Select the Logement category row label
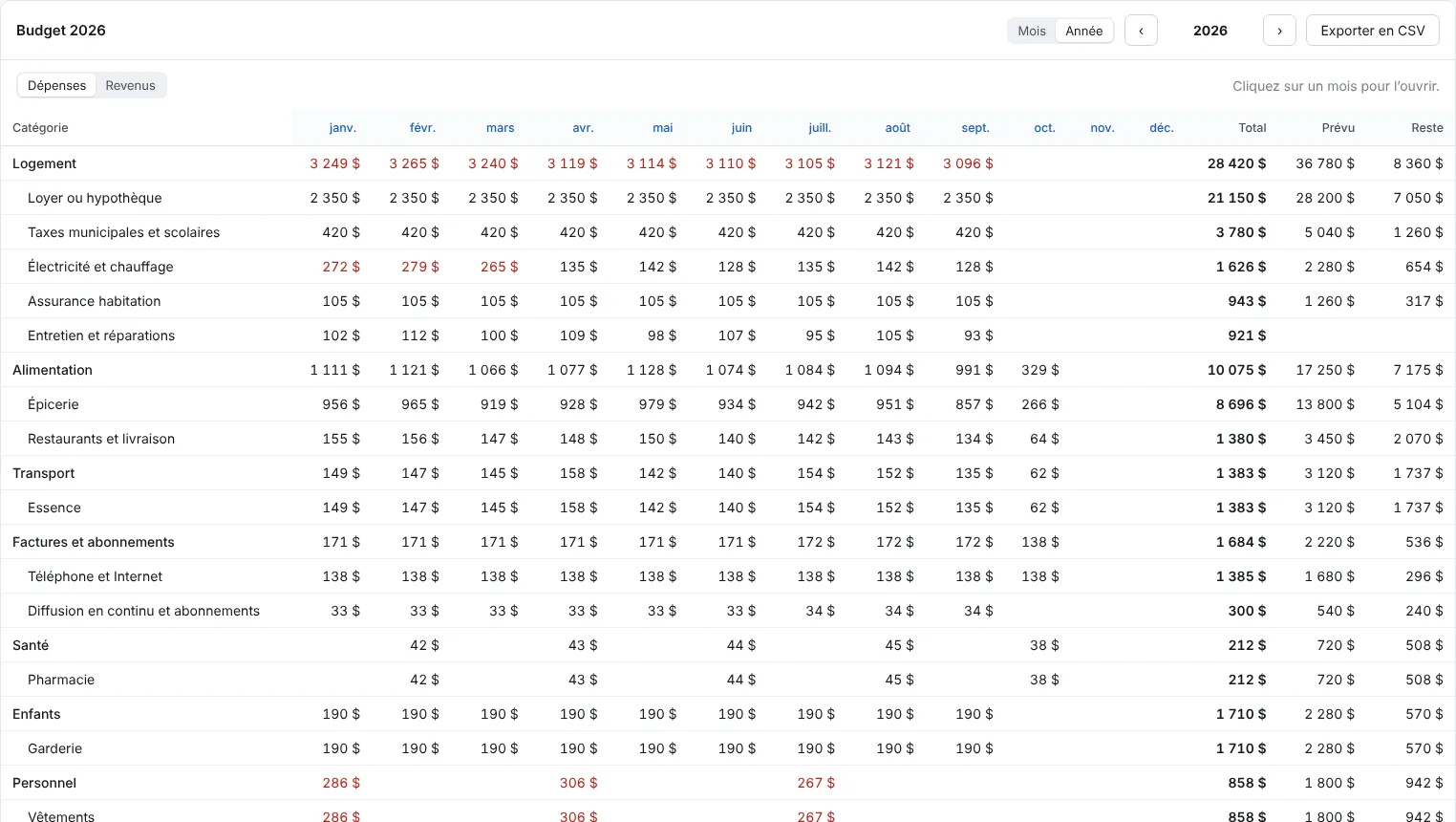 (x=45, y=163)
